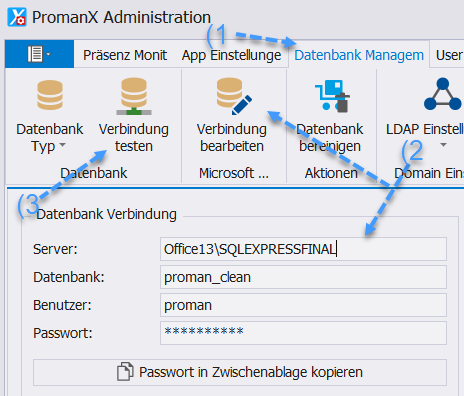
Task: Open the User tab
Action: [x=449, y=55]
